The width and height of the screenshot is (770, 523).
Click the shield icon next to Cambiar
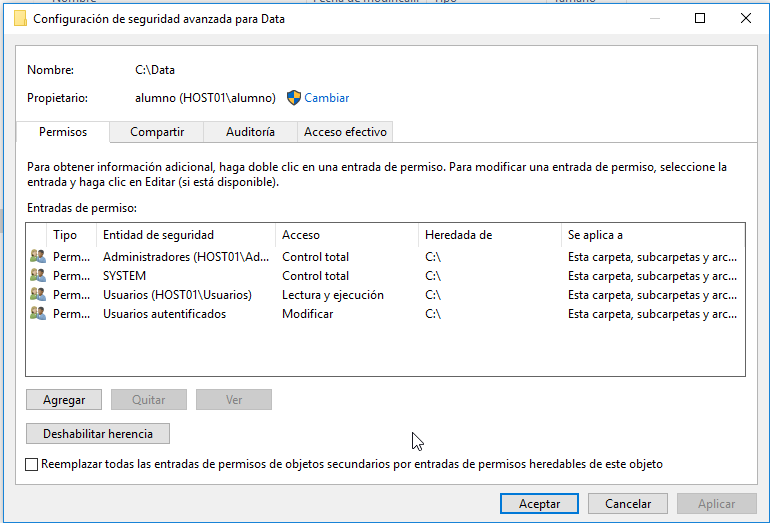coord(294,98)
